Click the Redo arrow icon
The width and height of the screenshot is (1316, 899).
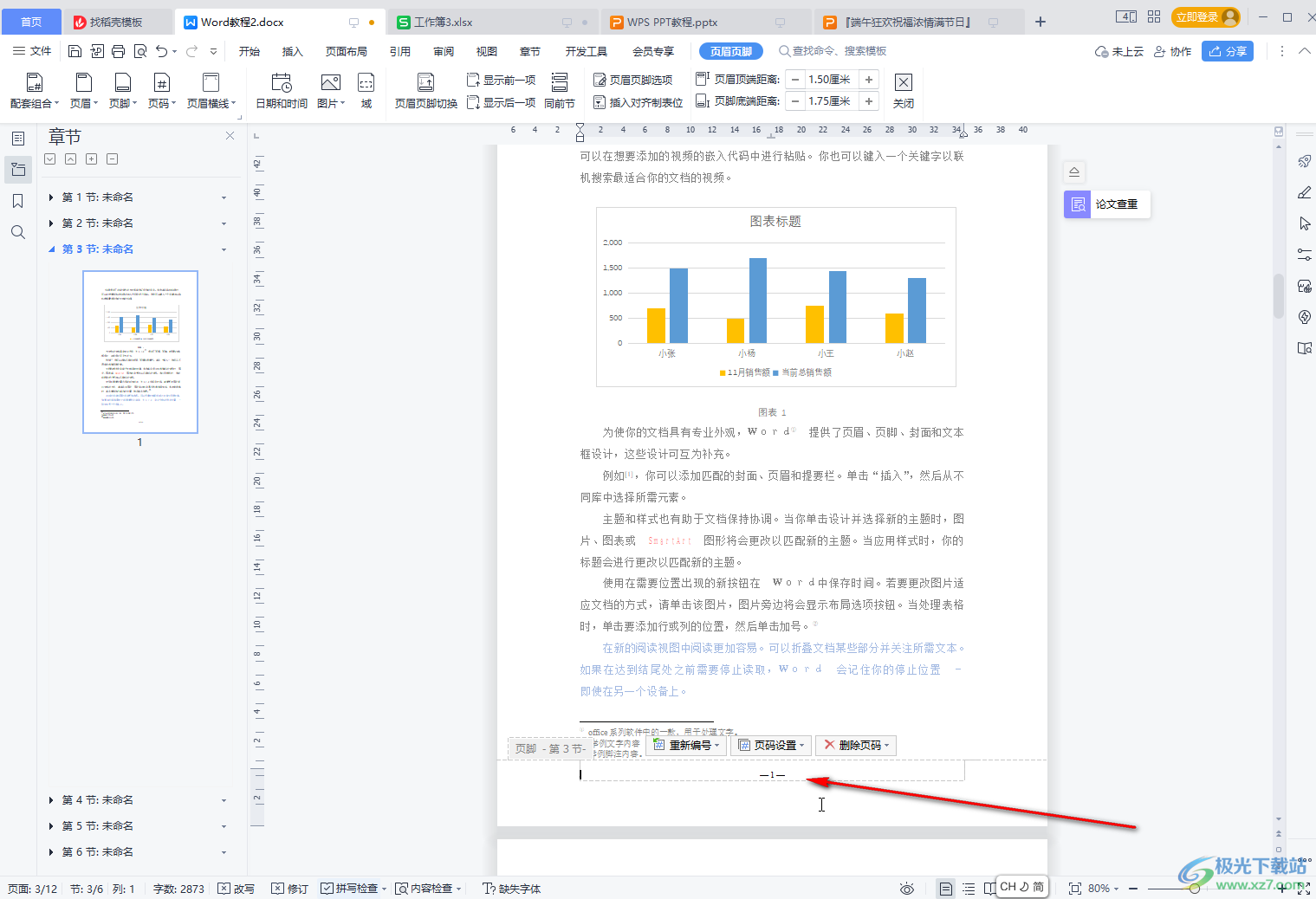191,51
